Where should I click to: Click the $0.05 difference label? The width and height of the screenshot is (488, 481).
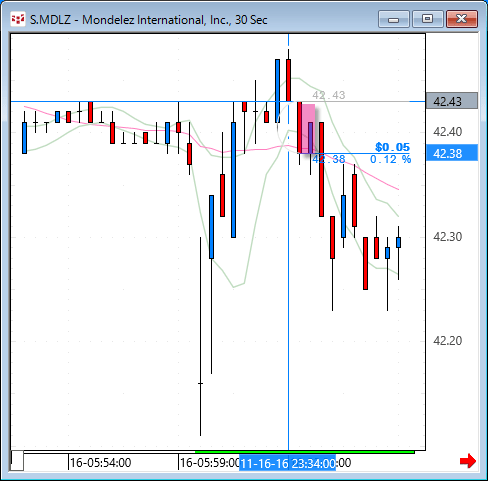pyautogui.click(x=392, y=147)
